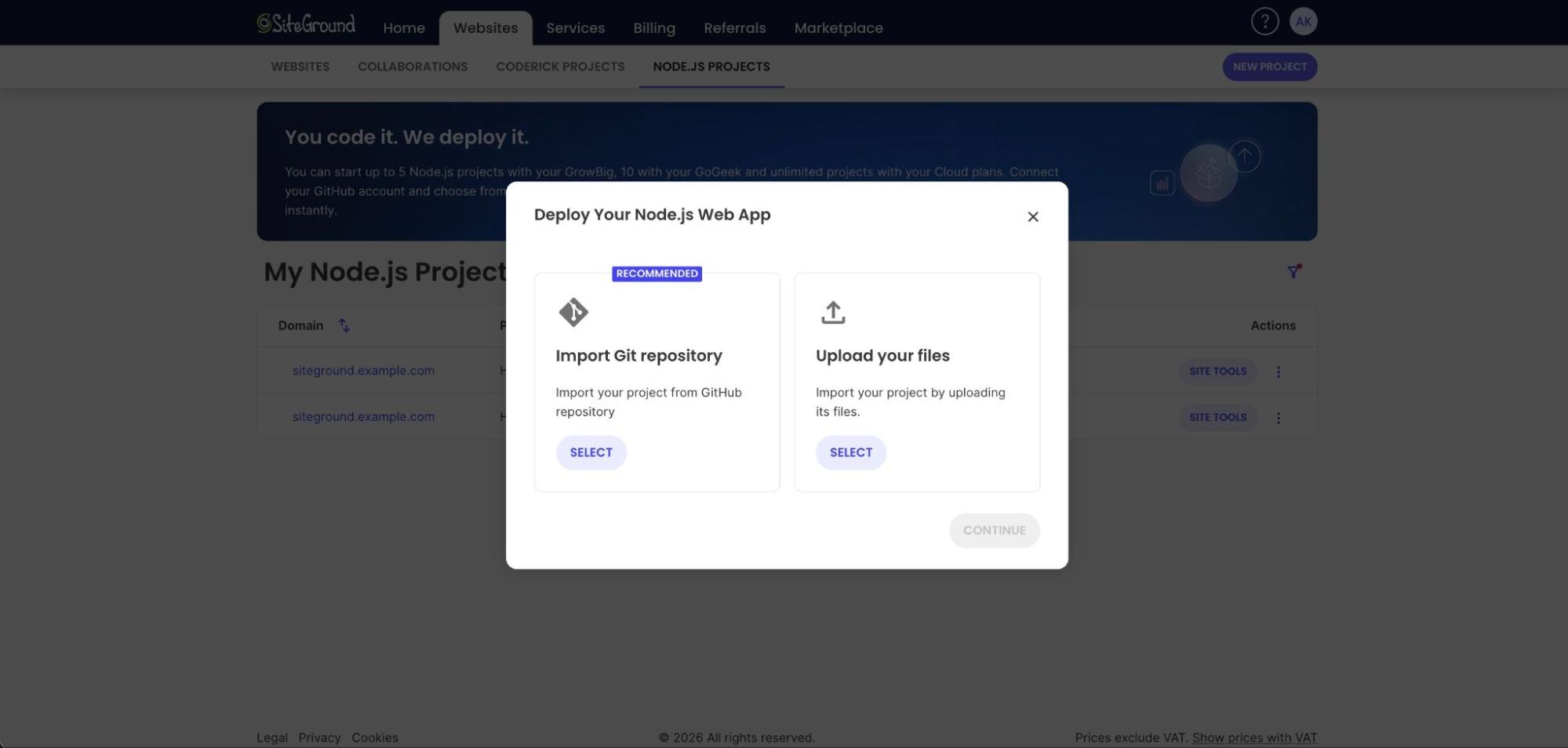Select the Import Git repository option
The width and height of the screenshot is (1568, 748).
pos(591,452)
